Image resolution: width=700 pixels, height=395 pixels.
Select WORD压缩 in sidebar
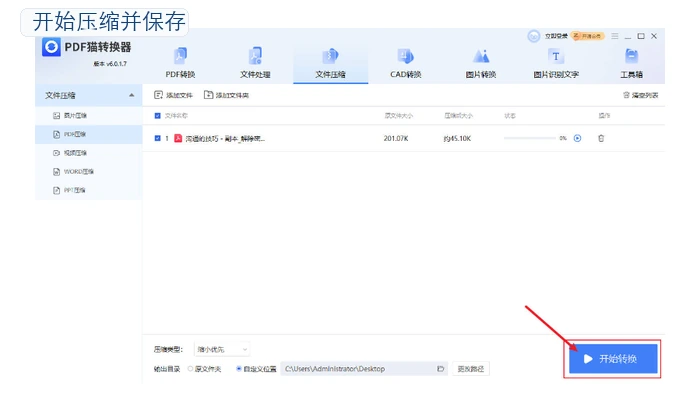(89, 172)
